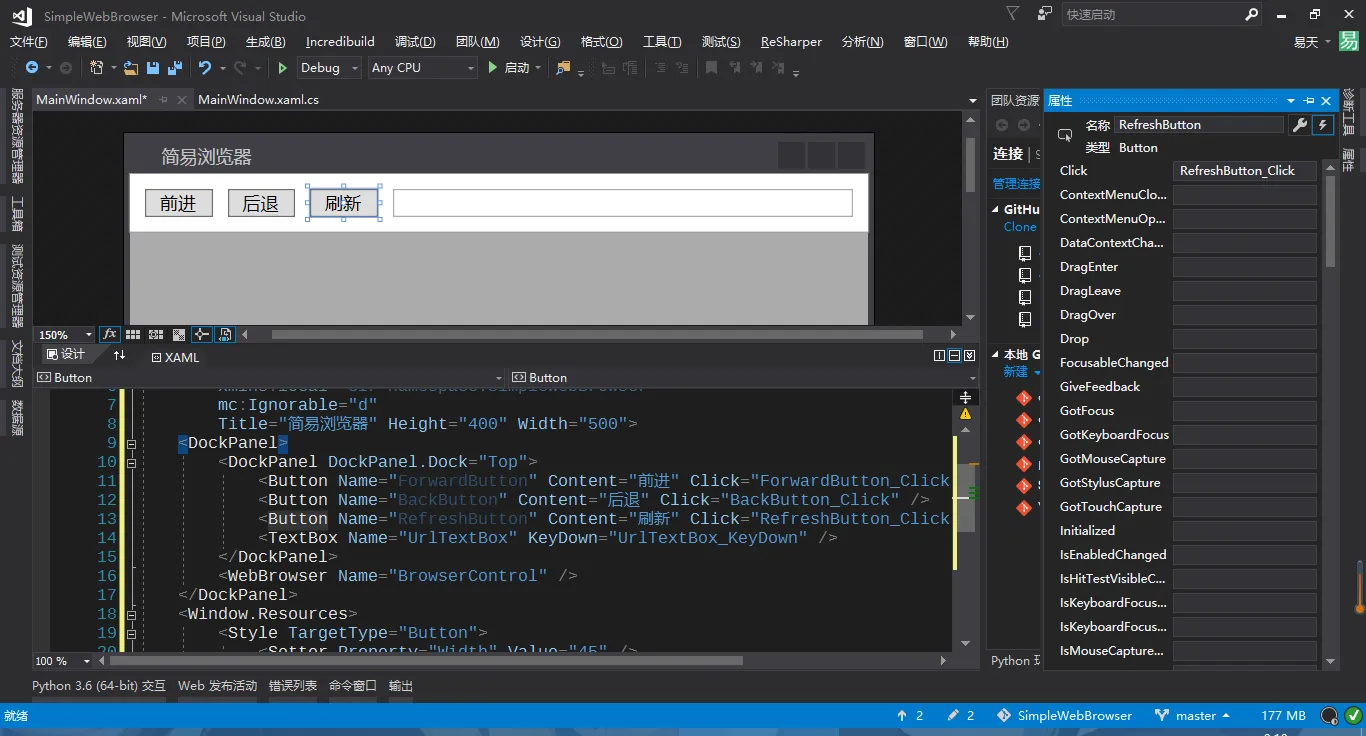Click the fx effects icon in designer bar
Image resolution: width=1366 pixels, height=736 pixels.
pos(110,334)
